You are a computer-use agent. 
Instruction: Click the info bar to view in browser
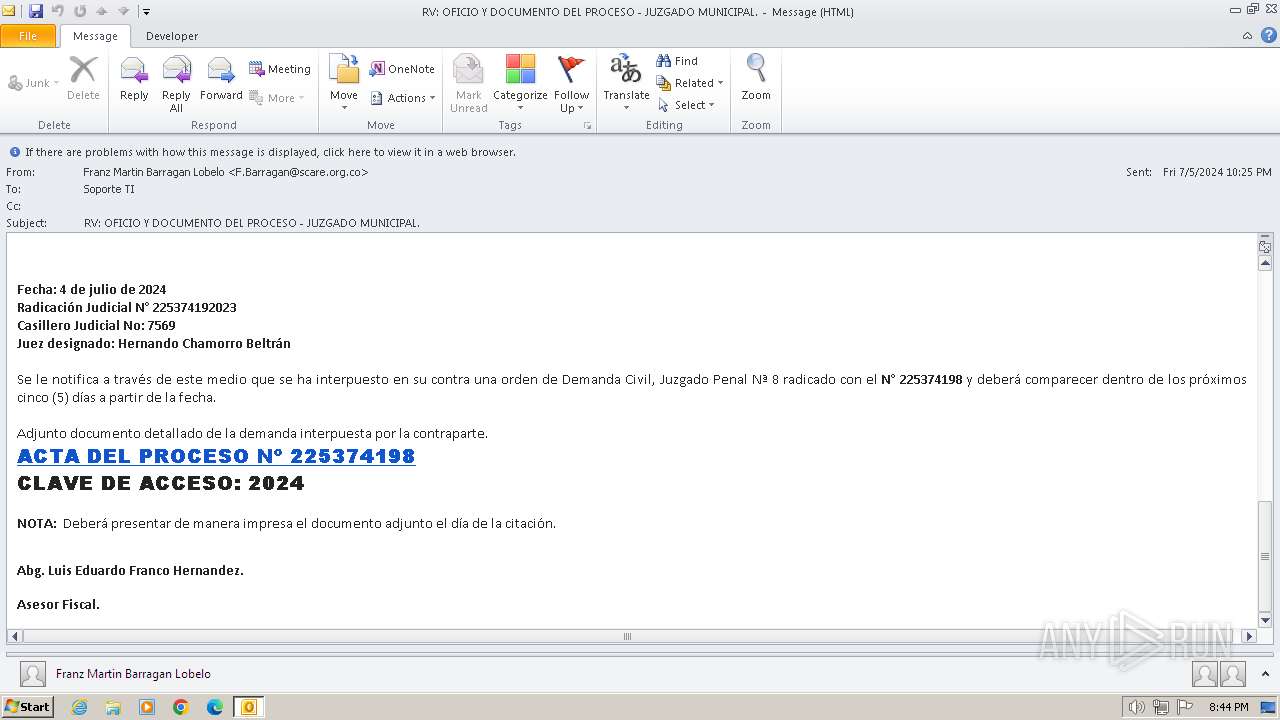(x=270, y=152)
